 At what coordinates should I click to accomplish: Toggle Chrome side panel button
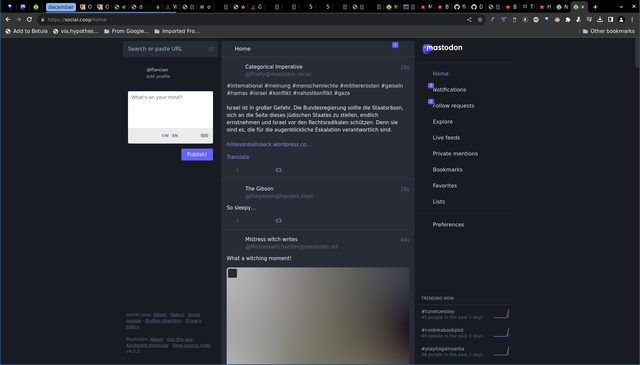coord(610,20)
